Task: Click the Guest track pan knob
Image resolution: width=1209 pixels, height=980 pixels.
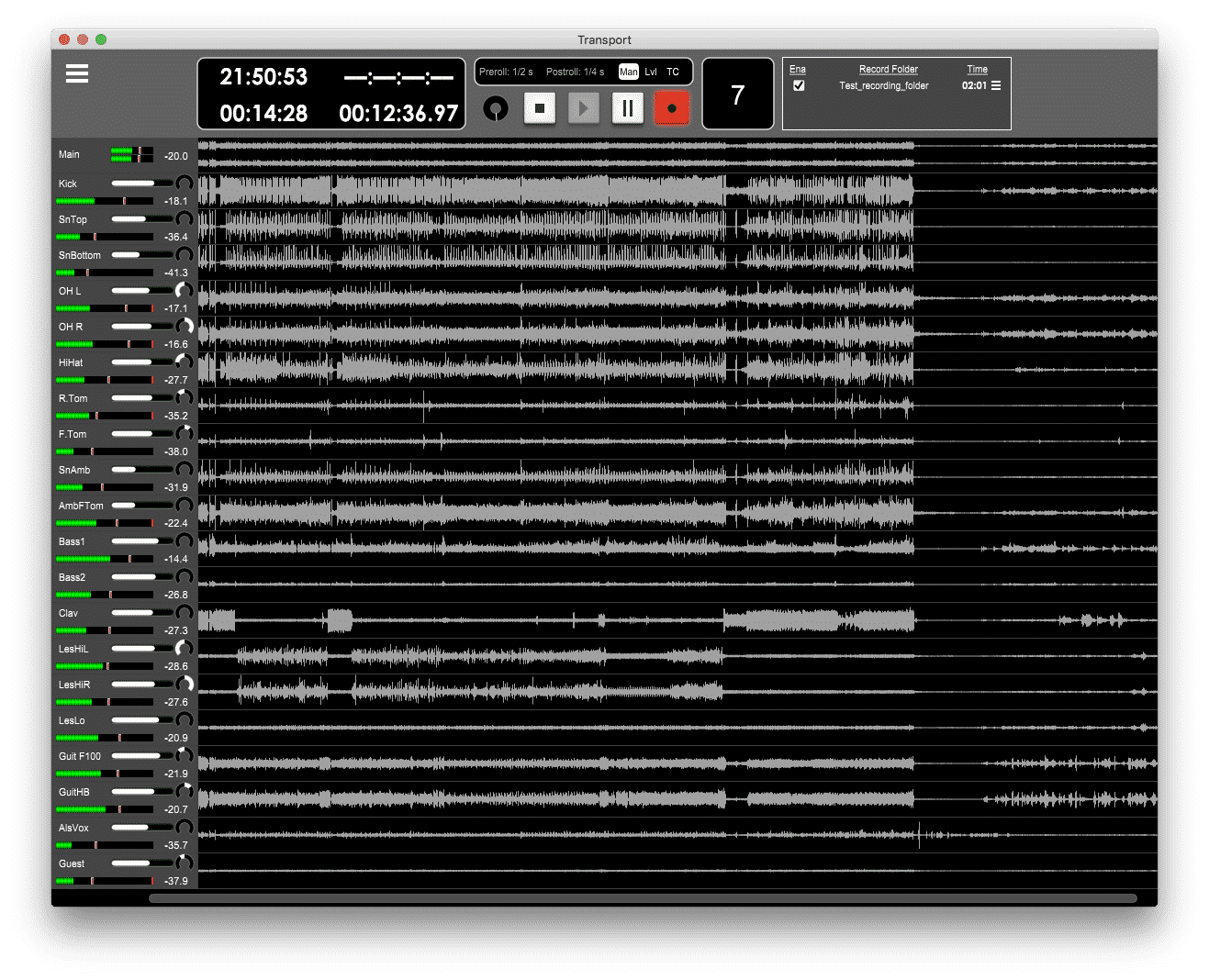Action: [185, 863]
